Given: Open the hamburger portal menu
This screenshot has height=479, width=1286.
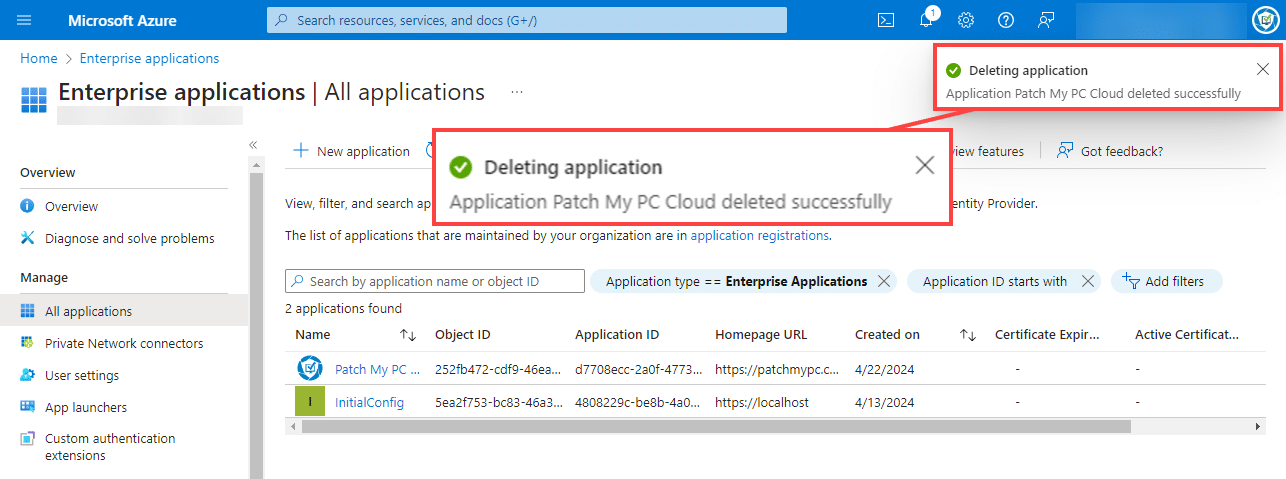Looking at the screenshot, I should (25, 20).
